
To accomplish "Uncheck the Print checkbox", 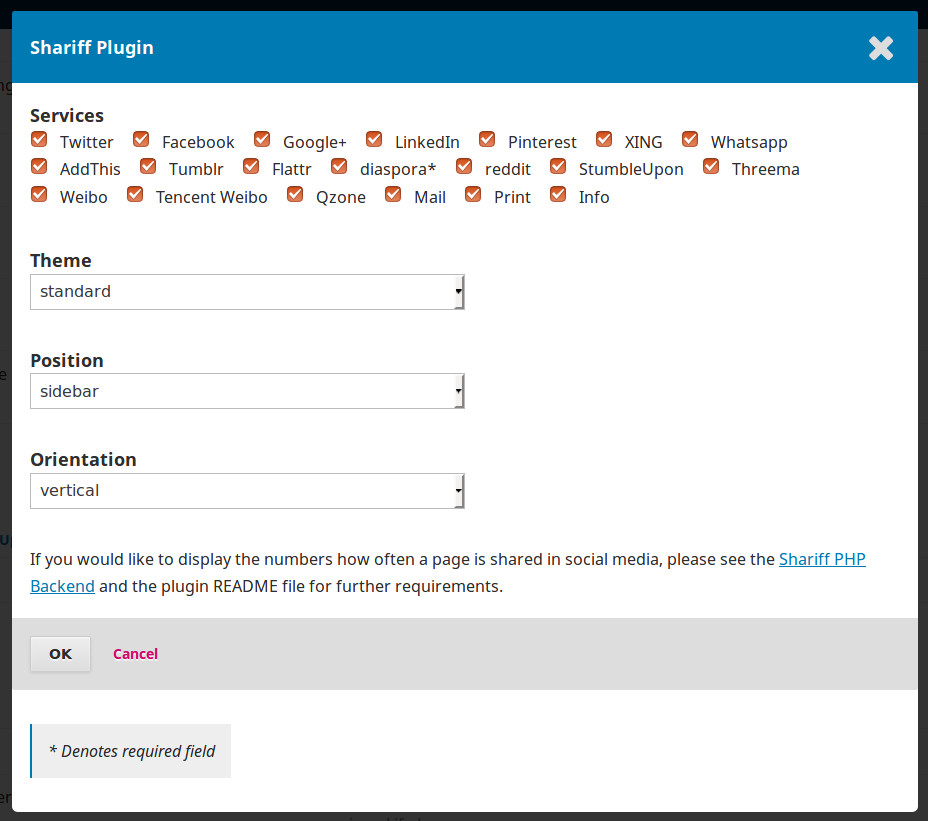I will (473, 195).
